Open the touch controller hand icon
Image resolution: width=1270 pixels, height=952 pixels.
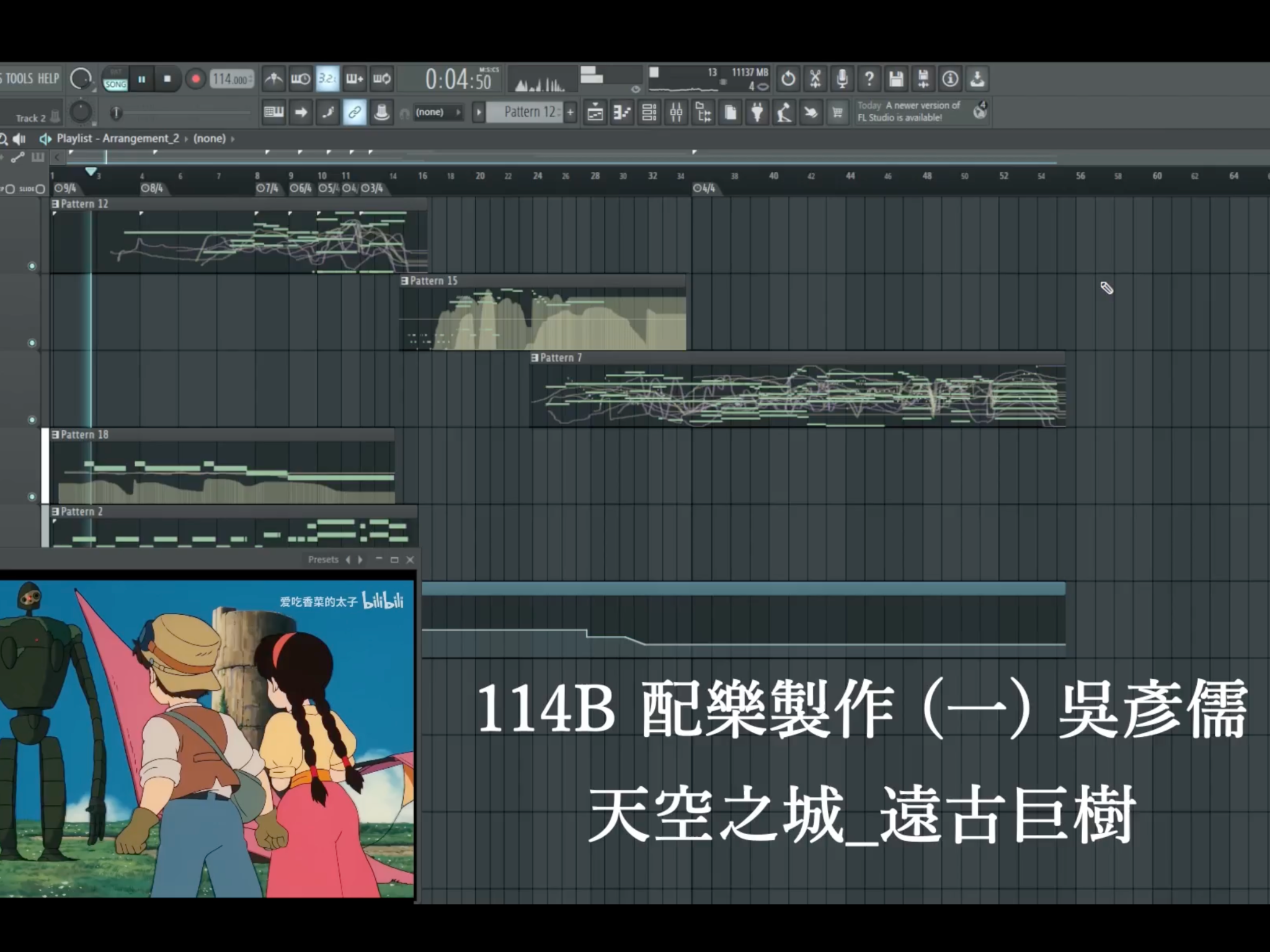coord(811,112)
